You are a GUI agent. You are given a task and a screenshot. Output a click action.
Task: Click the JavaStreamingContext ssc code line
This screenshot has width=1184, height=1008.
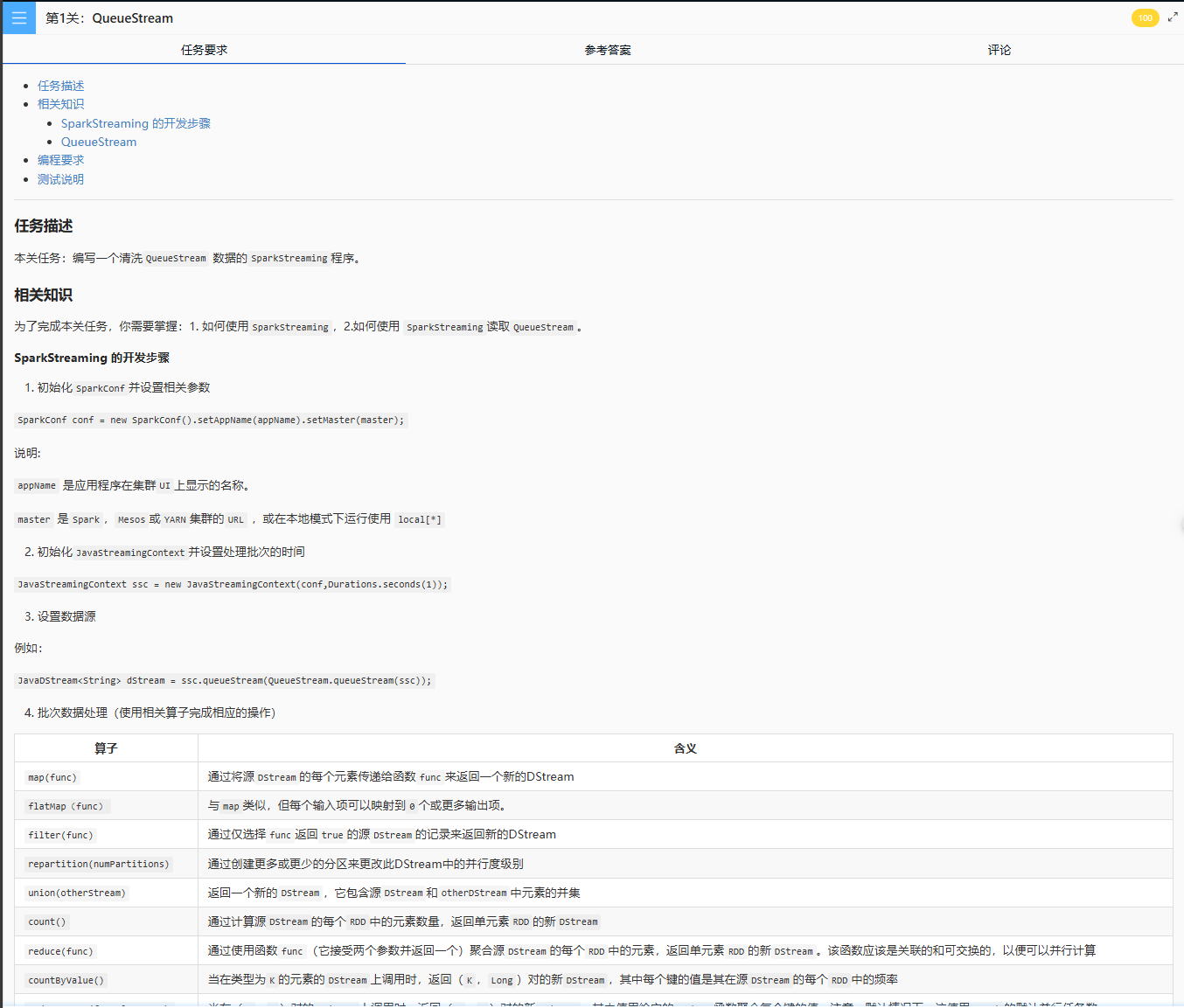[233, 584]
